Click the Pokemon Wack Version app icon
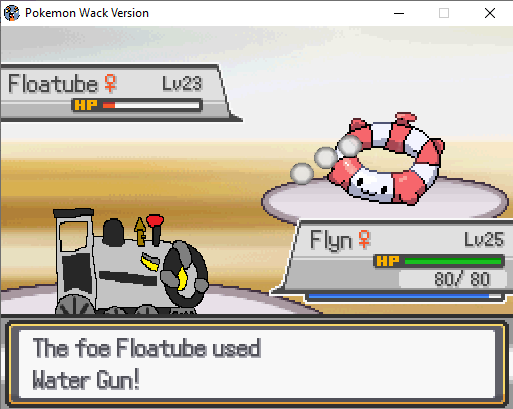The width and height of the screenshot is (513, 409). click(12, 13)
